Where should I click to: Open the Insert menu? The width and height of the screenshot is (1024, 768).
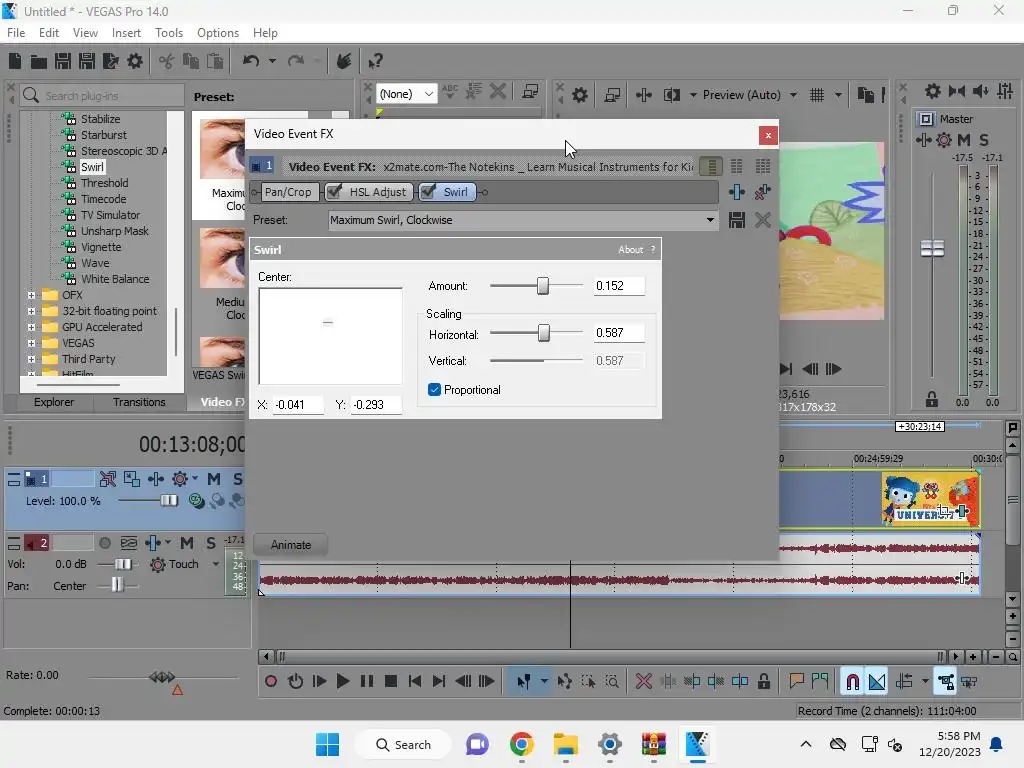126,33
